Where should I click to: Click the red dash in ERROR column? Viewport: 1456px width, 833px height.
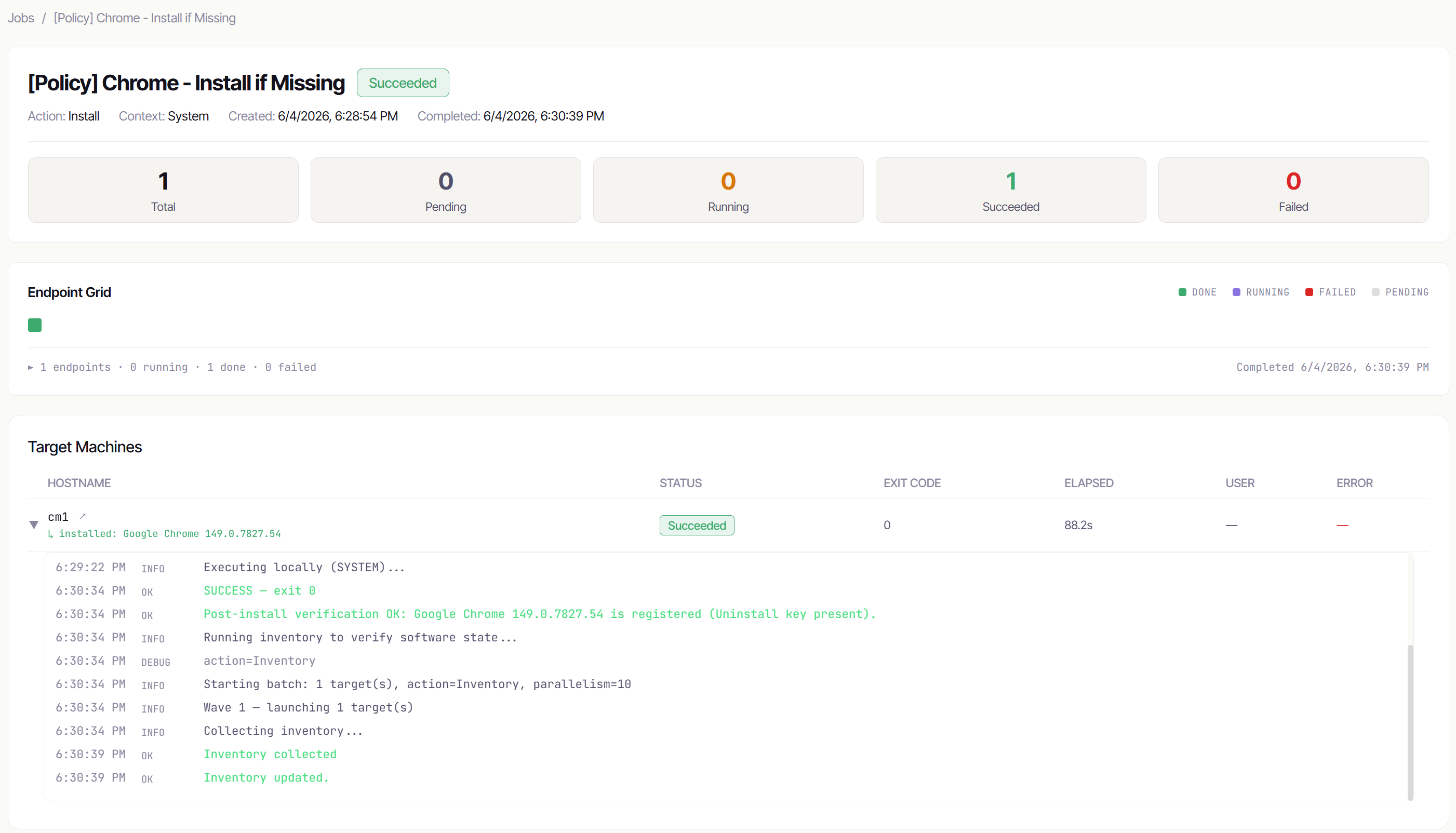[1342, 525]
